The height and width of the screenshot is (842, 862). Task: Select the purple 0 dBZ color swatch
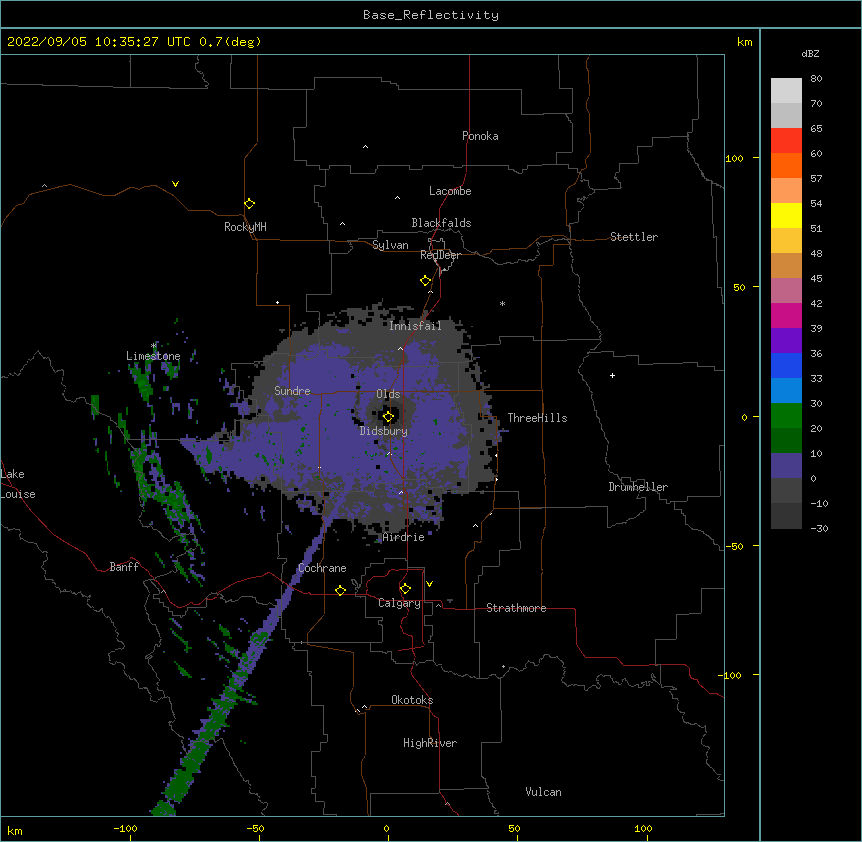coord(786,466)
